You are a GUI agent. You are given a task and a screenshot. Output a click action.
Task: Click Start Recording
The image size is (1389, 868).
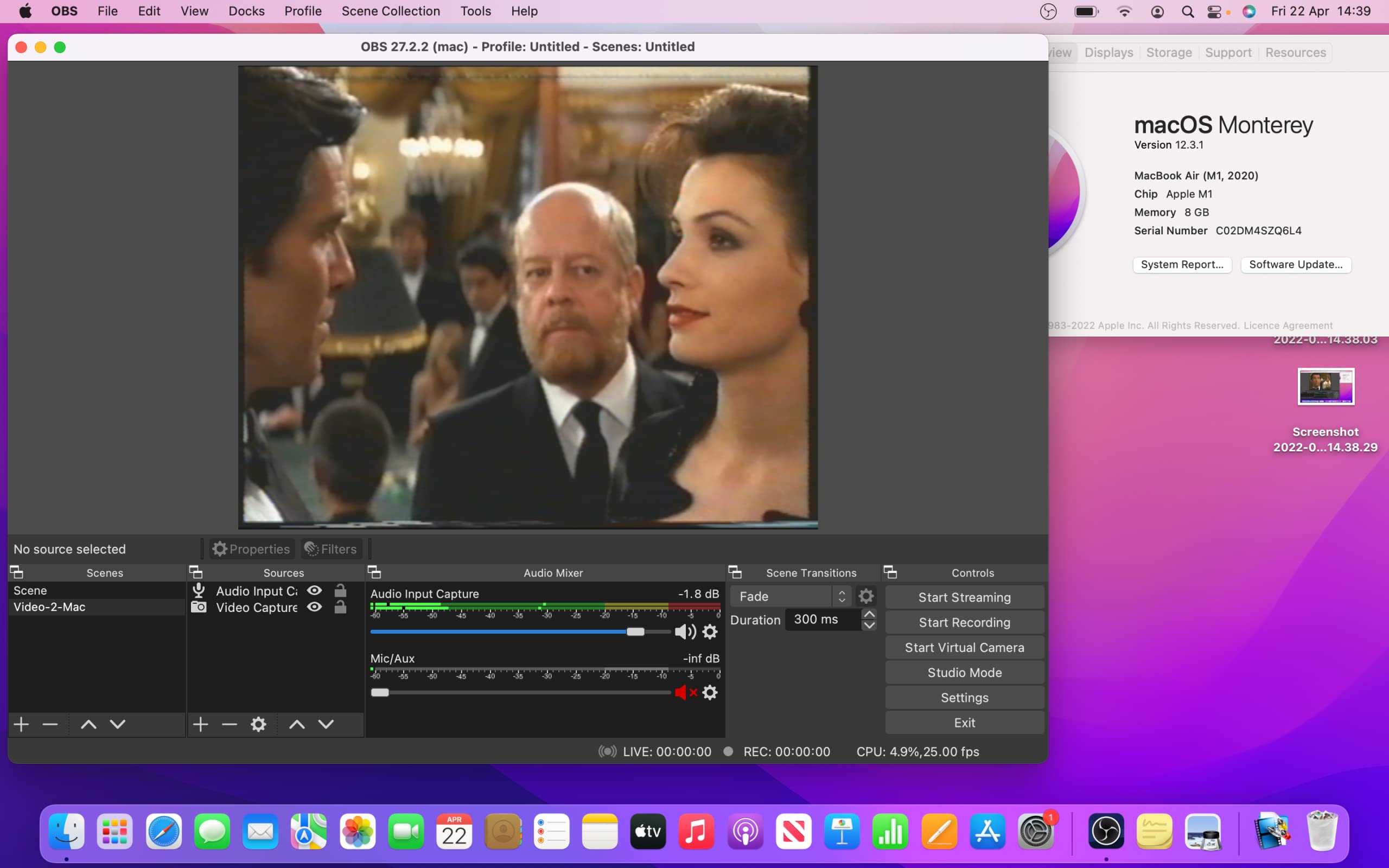tap(964, 622)
